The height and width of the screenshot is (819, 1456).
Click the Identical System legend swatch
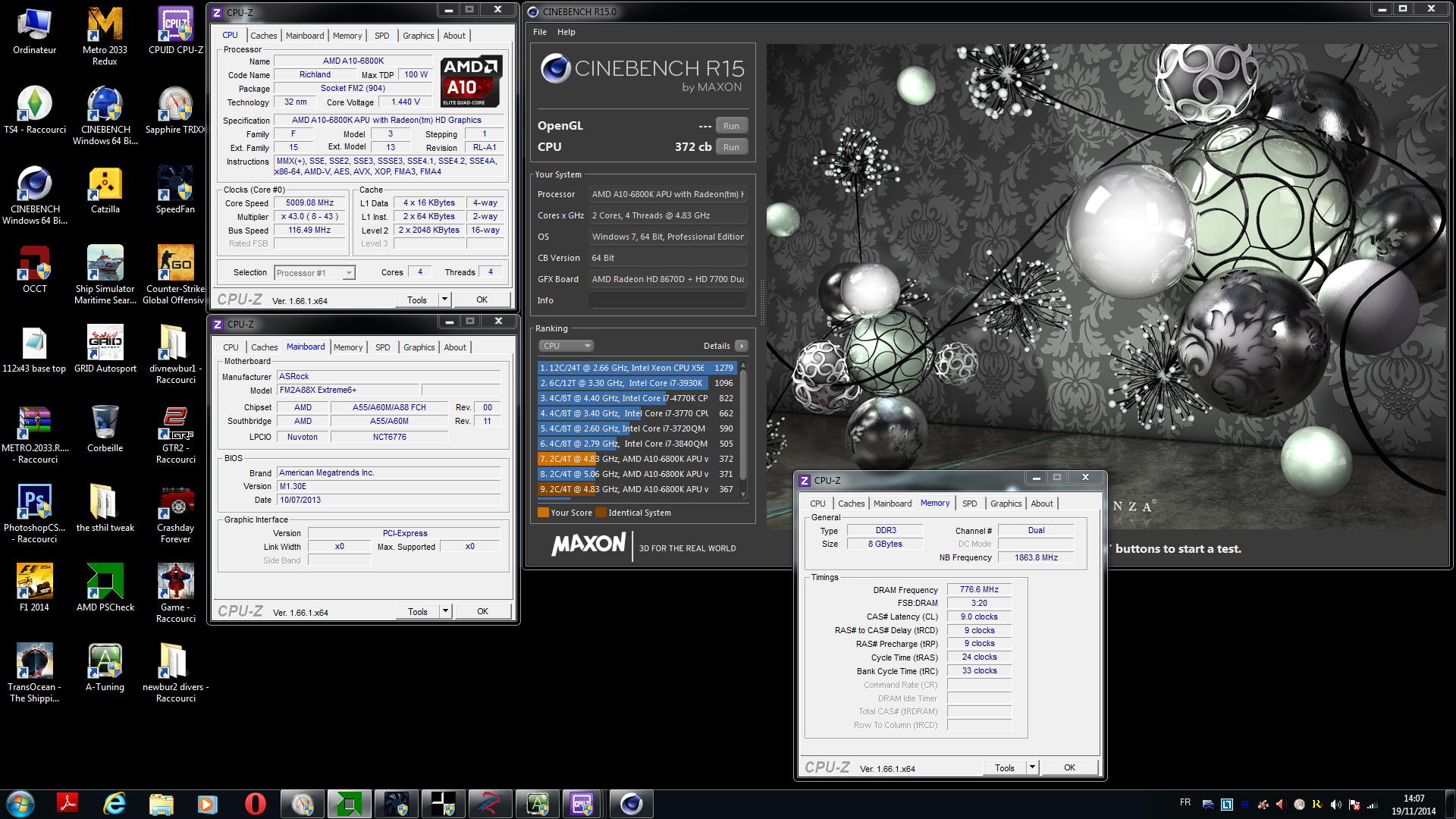pos(601,513)
